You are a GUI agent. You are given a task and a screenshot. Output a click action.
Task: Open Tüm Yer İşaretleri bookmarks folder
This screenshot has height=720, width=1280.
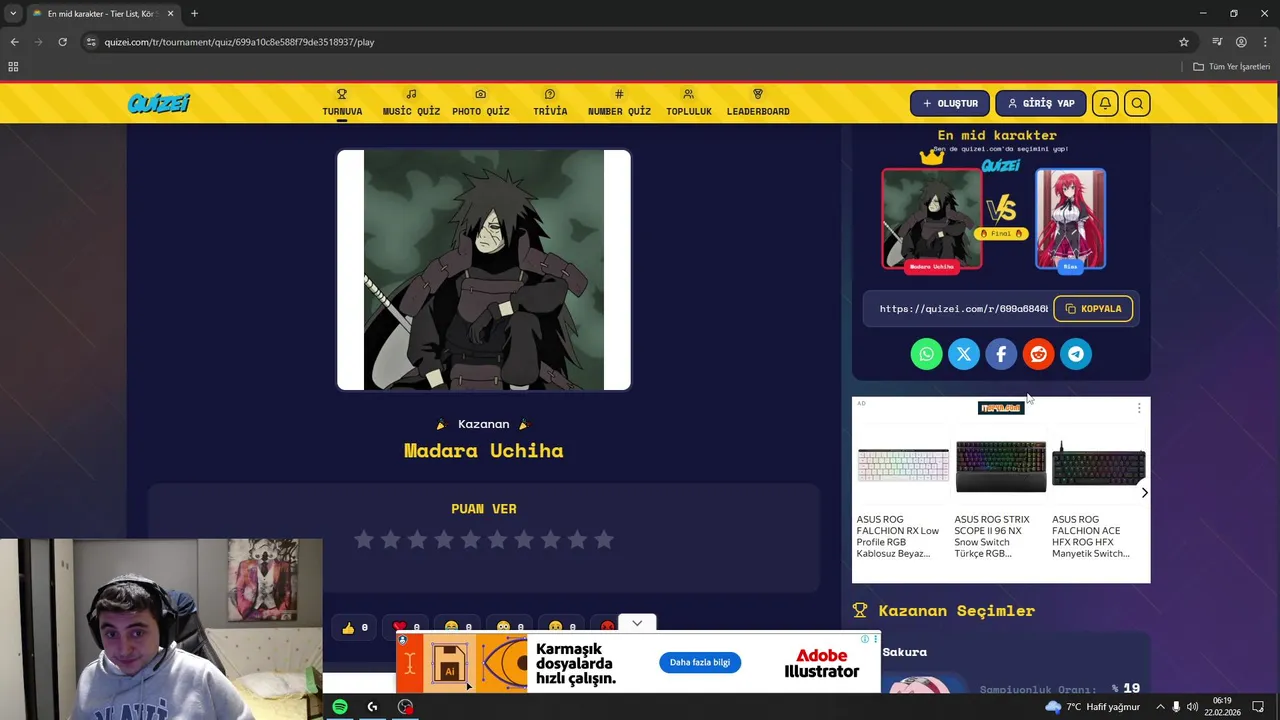click(x=1232, y=67)
